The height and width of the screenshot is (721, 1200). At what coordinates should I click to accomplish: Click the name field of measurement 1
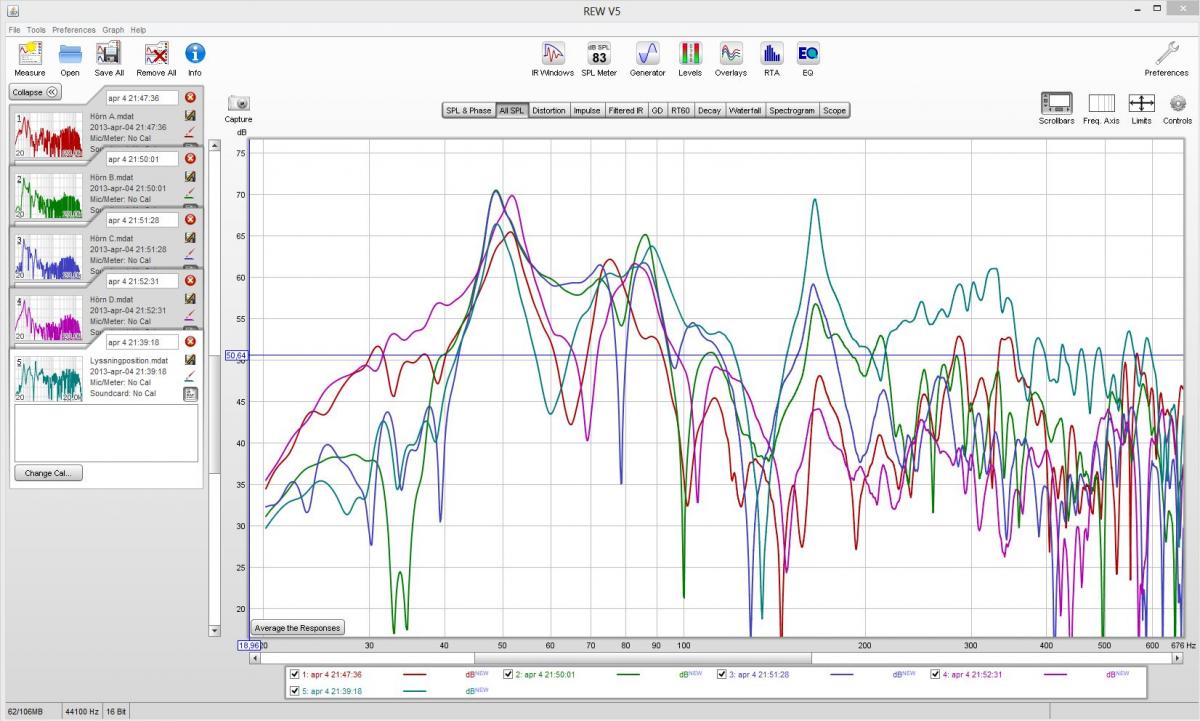coord(142,98)
